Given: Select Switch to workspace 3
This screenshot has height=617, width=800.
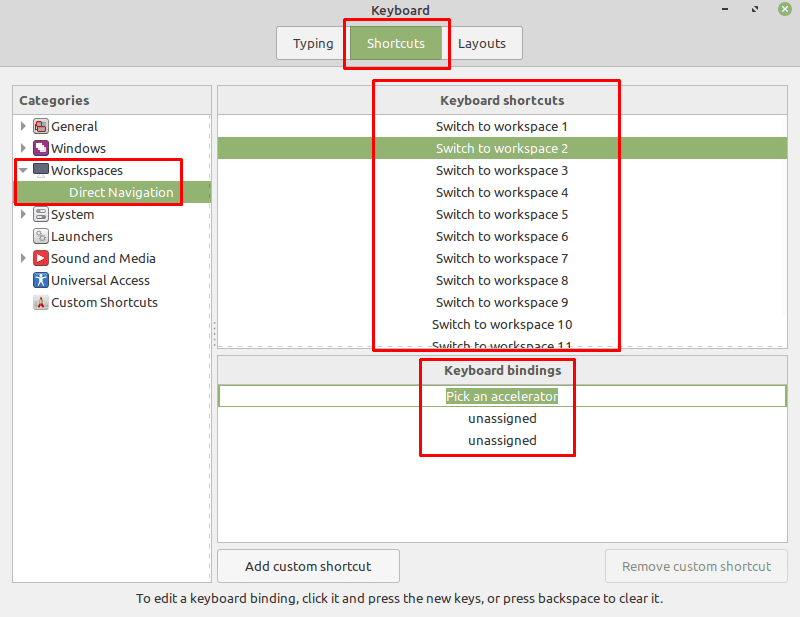Looking at the screenshot, I should [x=502, y=170].
